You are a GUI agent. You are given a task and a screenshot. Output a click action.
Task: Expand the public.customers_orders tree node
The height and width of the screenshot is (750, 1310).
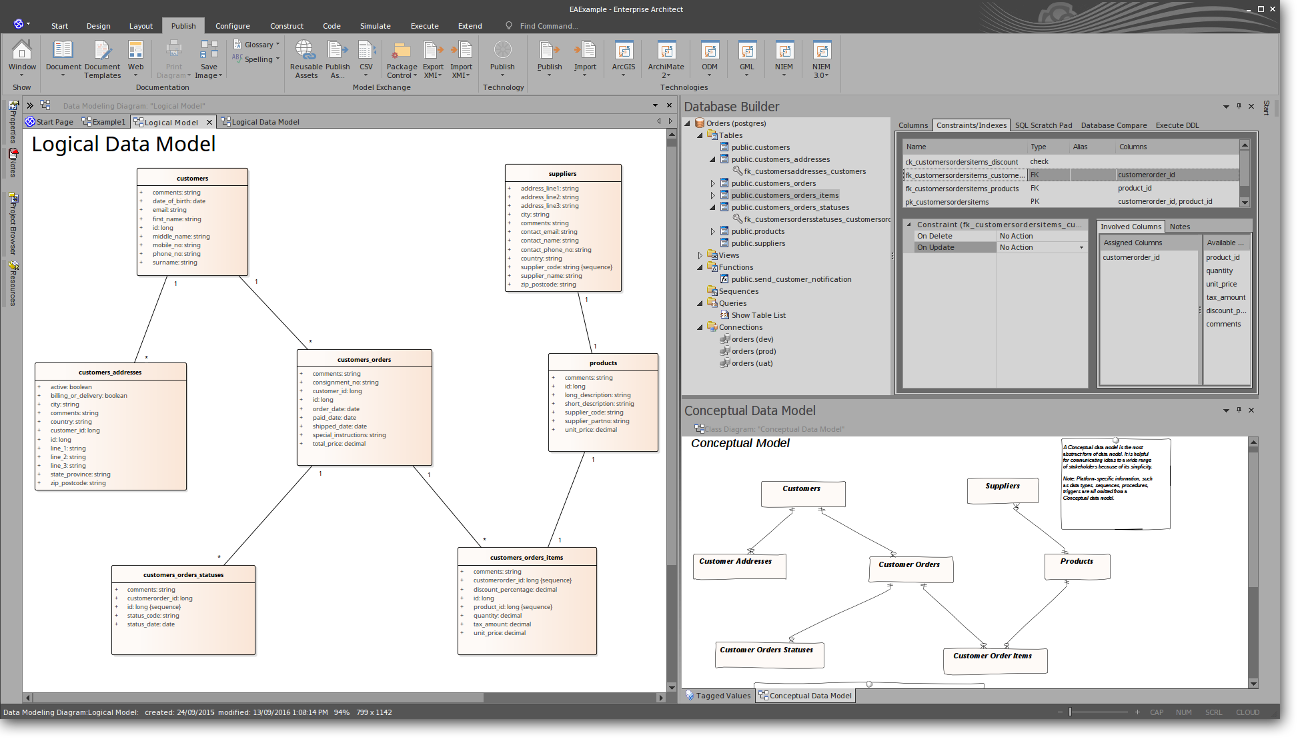coord(713,183)
